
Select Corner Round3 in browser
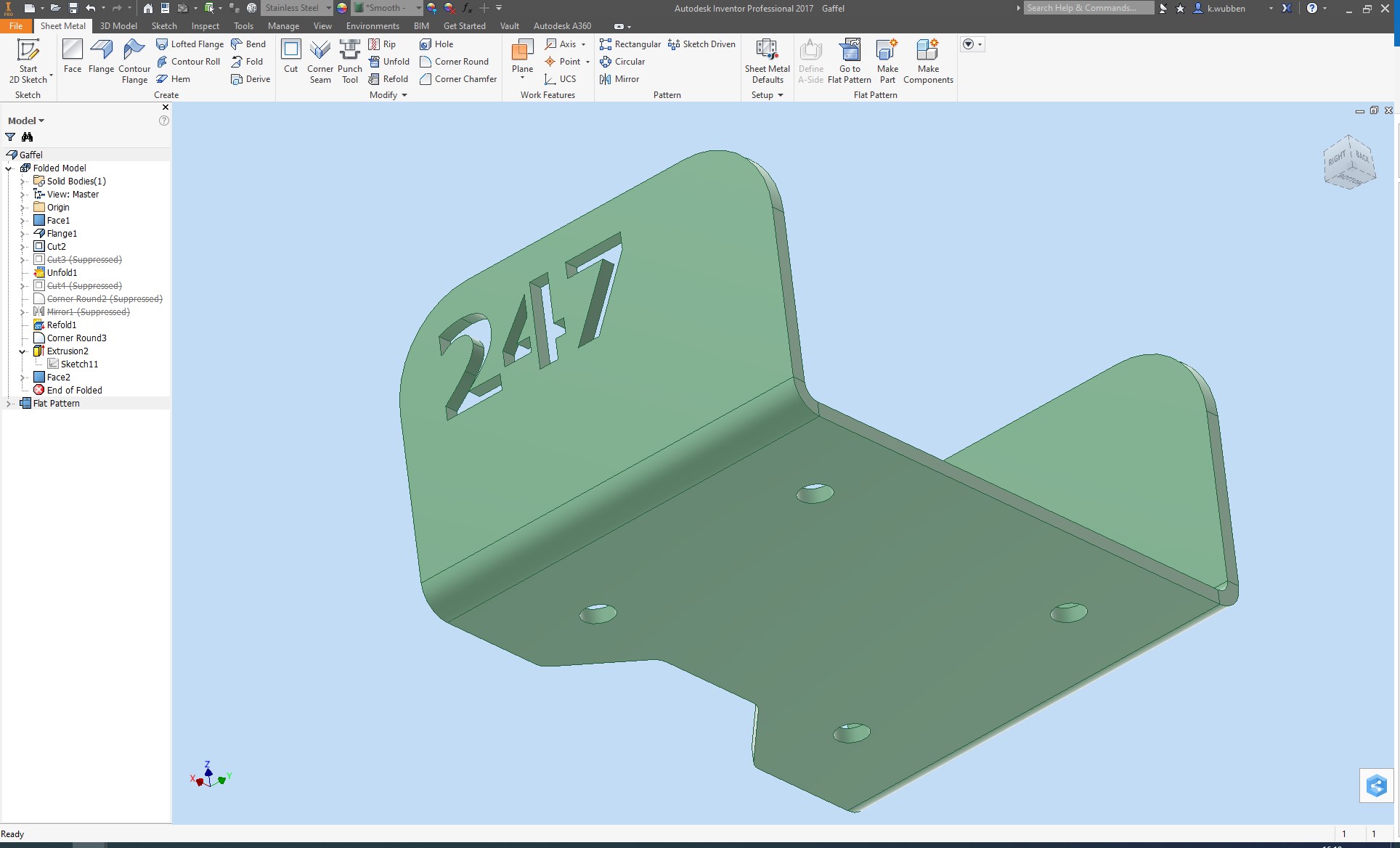(x=76, y=338)
